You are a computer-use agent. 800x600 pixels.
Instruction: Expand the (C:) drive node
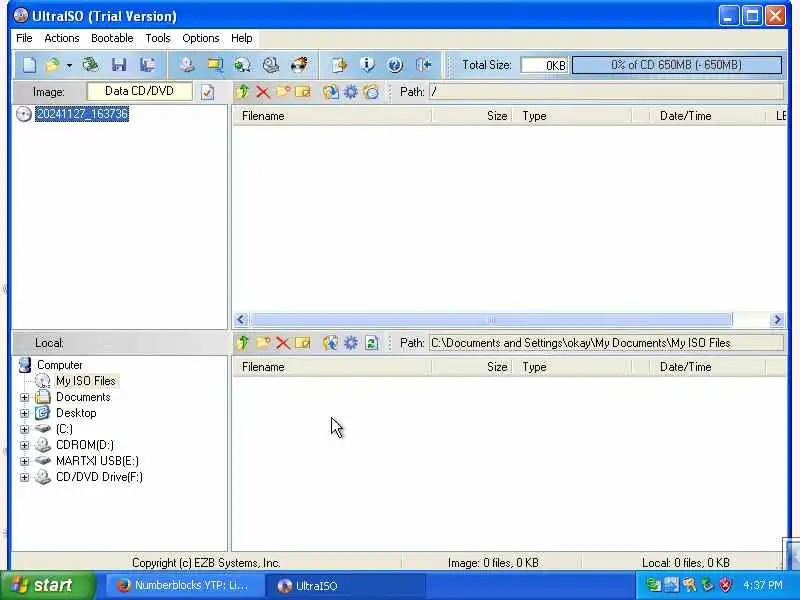(24, 429)
